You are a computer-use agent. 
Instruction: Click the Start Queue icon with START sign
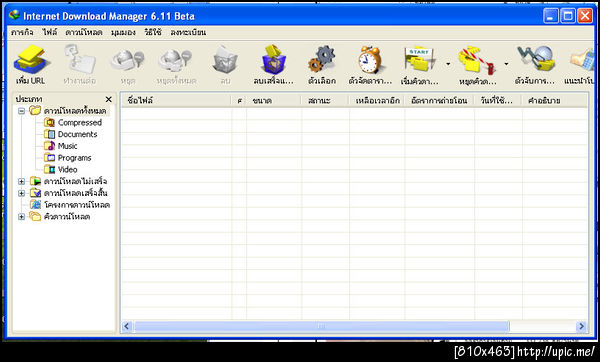pos(420,59)
